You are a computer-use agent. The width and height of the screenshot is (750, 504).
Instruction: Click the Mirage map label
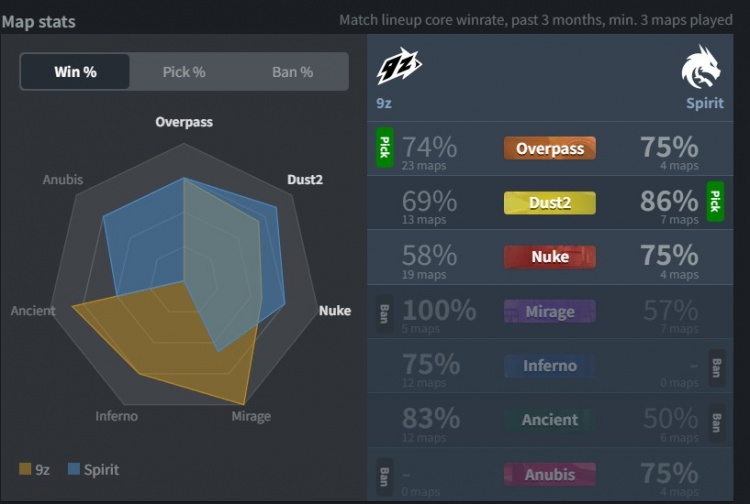(x=549, y=311)
